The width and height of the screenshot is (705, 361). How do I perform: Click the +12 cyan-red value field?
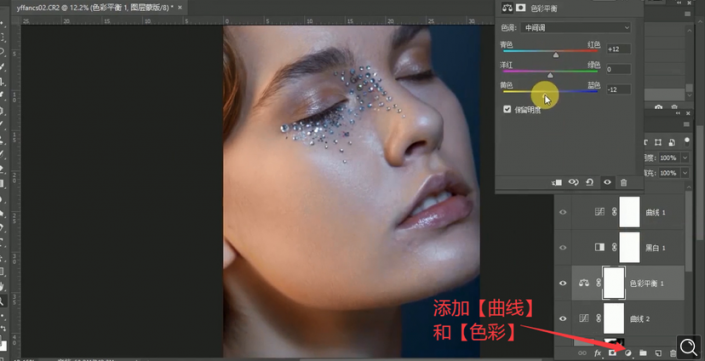coord(618,49)
